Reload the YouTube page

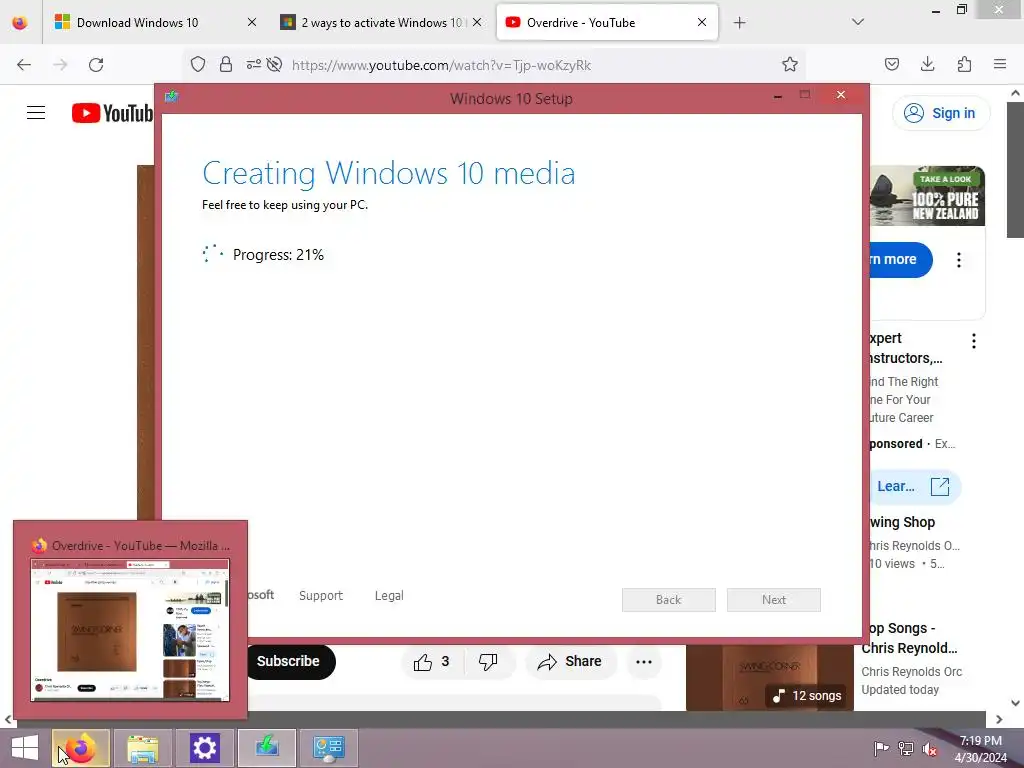(x=96, y=65)
